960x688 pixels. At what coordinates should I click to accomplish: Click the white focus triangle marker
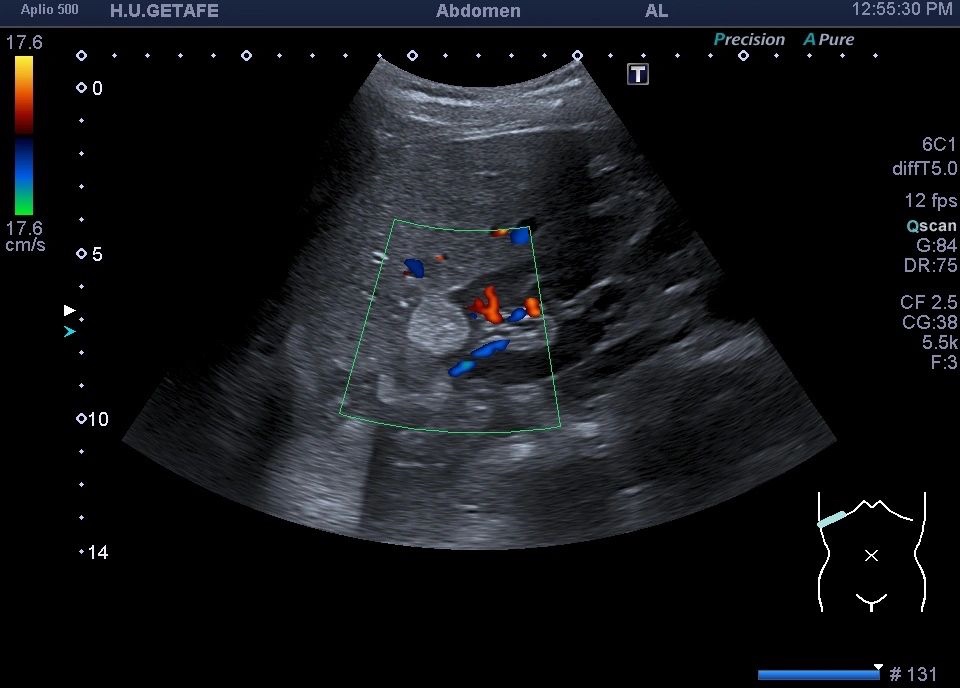click(69, 311)
